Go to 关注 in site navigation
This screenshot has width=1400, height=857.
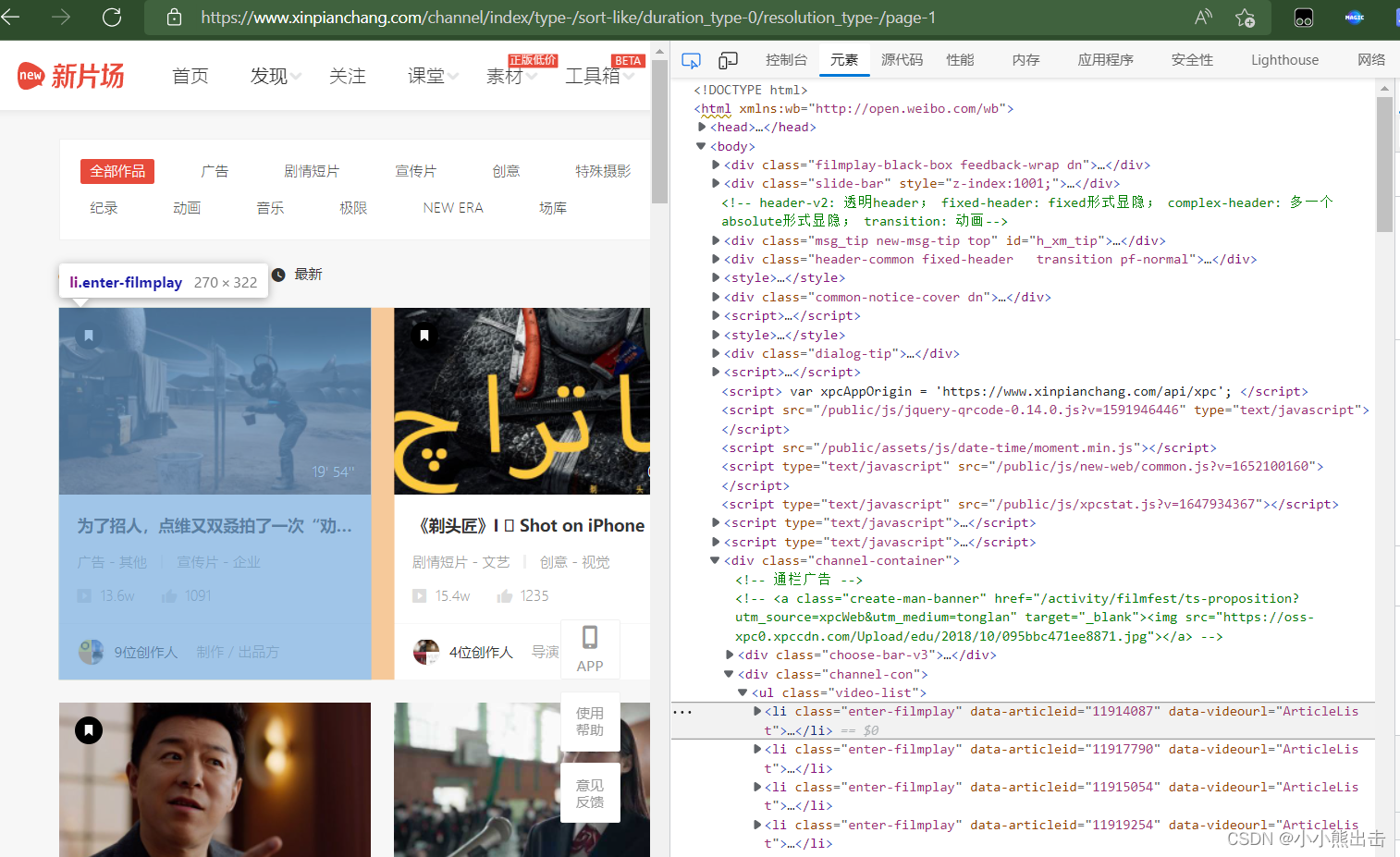[348, 76]
